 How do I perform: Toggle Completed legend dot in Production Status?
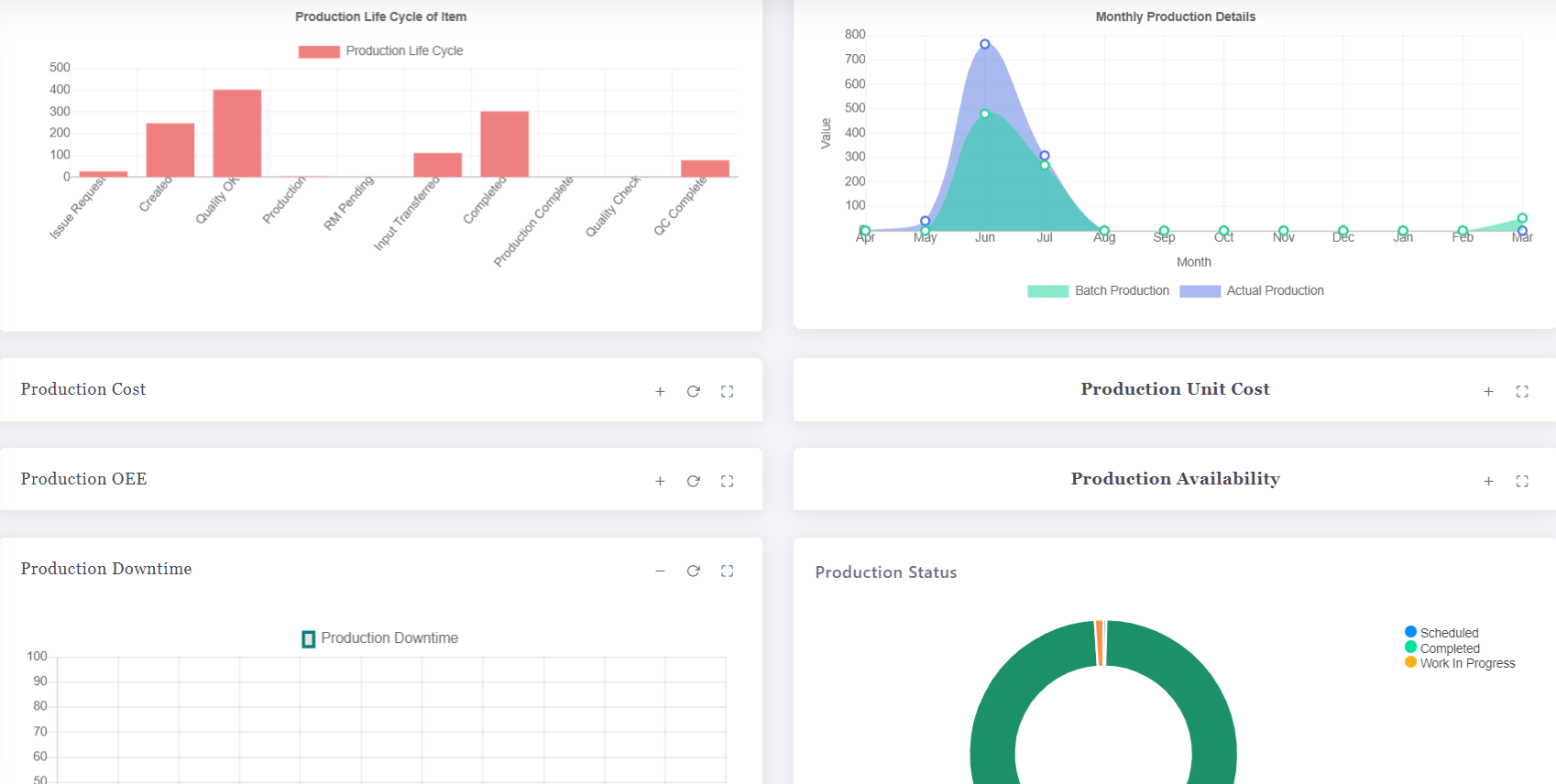click(x=1411, y=648)
